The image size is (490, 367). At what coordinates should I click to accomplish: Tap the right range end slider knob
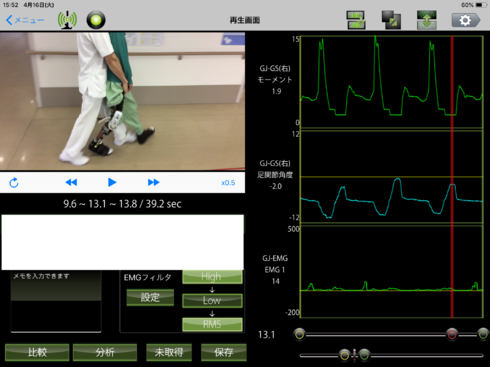point(483,334)
